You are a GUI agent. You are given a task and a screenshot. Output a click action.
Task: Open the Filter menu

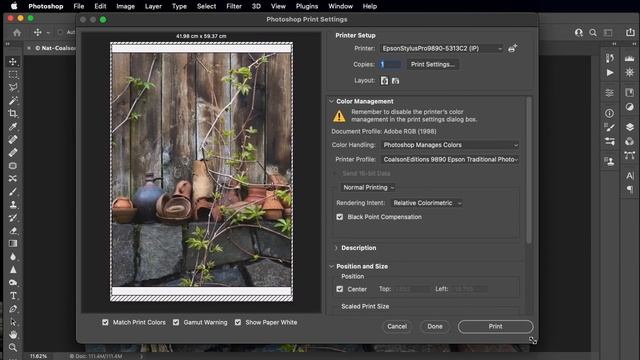(234, 6)
